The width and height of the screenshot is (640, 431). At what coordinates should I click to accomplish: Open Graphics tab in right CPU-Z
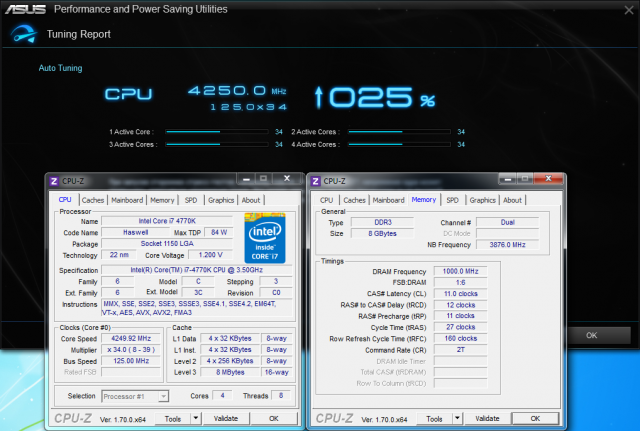coord(482,200)
